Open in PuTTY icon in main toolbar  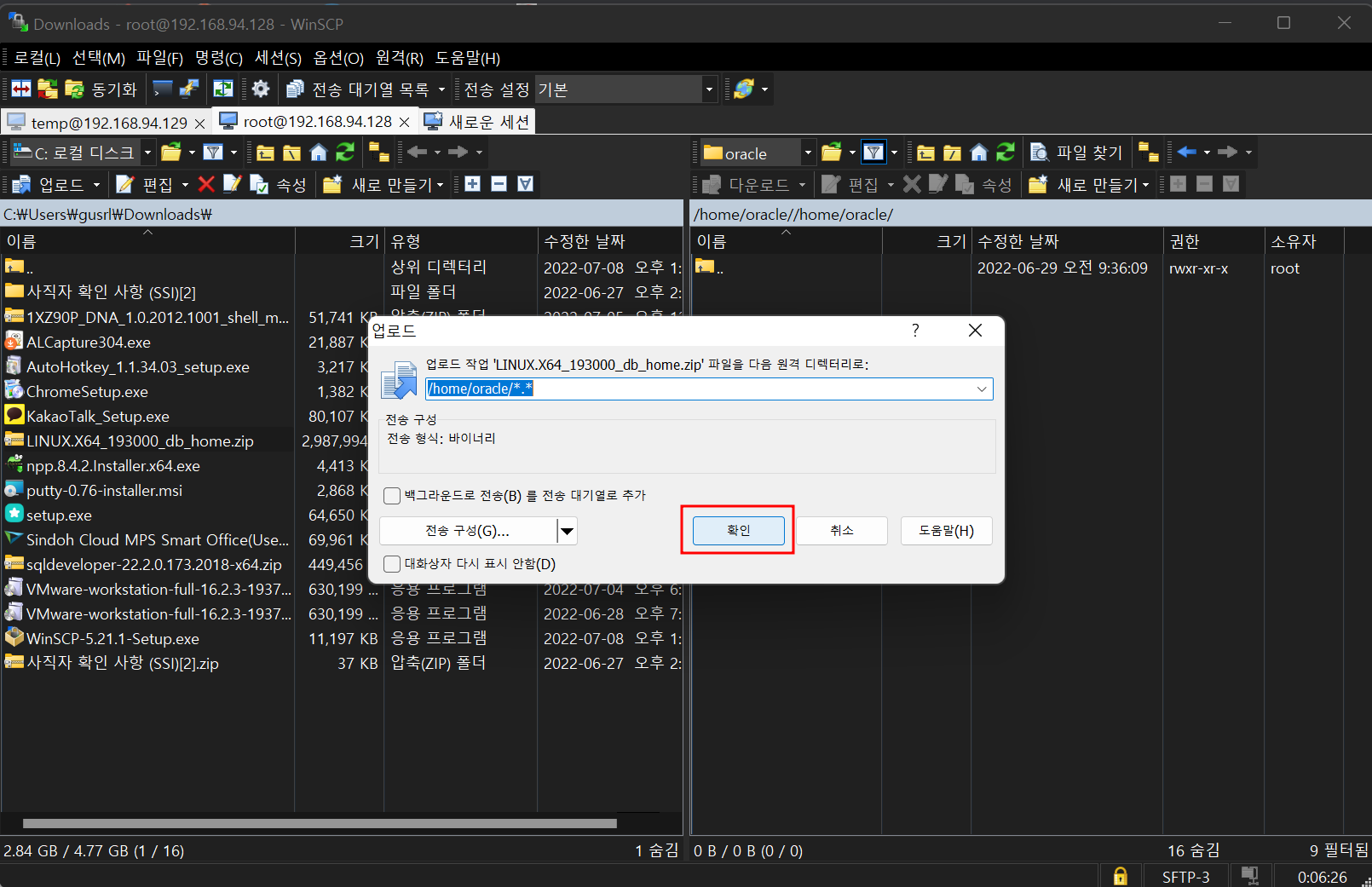(x=188, y=89)
